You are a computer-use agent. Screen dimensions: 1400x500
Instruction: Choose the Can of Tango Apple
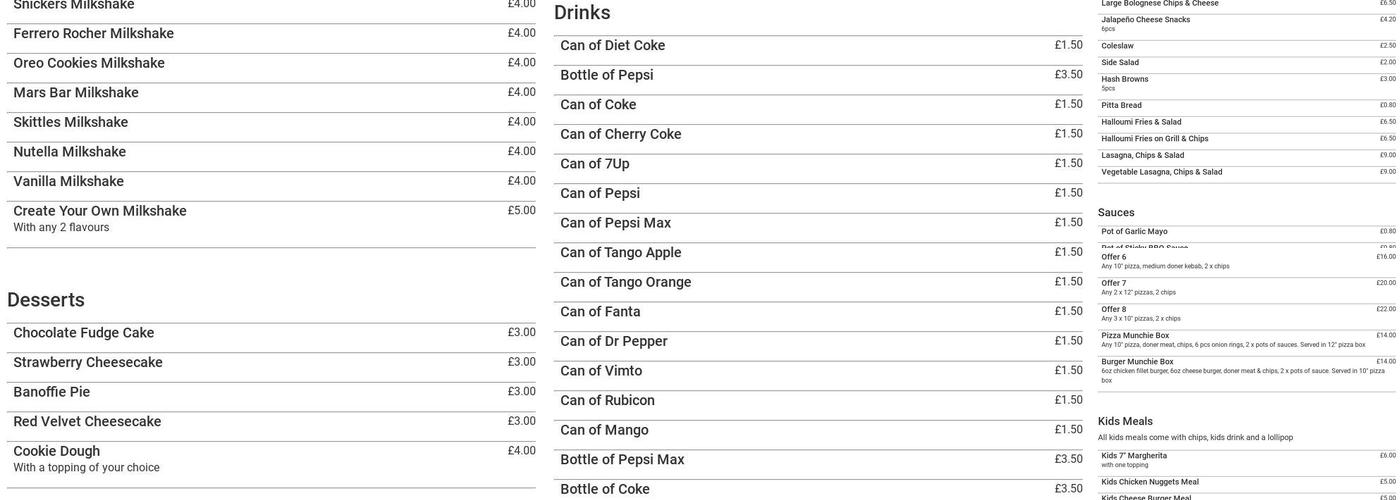click(x=620, y=253)
